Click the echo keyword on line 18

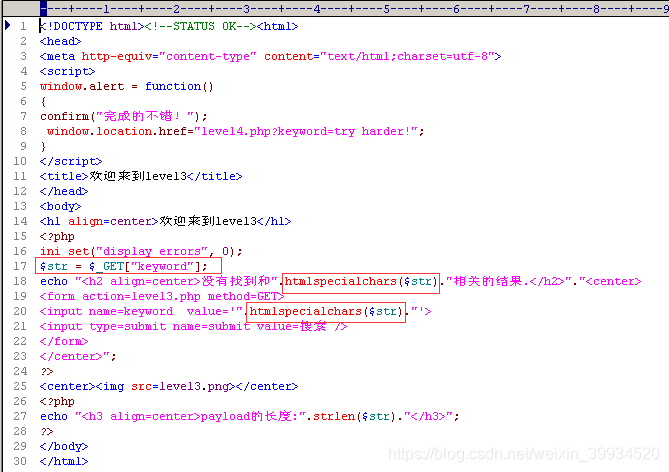click(x=53, y=282)
